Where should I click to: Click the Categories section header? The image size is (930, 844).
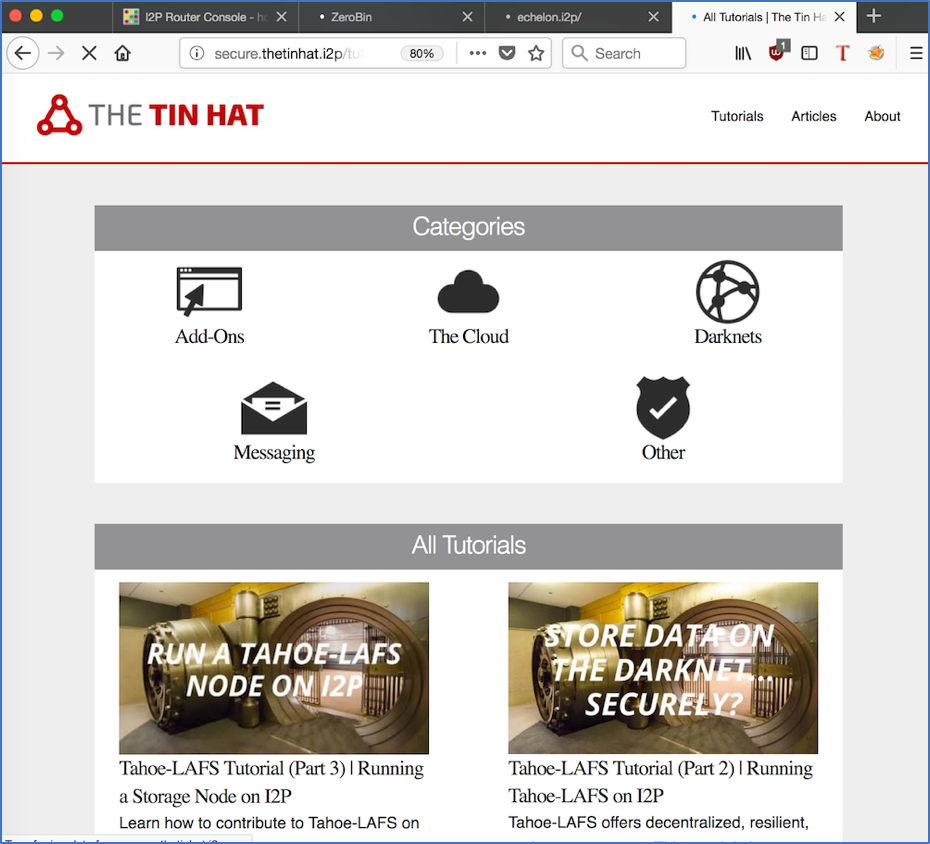tap(469, 227)
